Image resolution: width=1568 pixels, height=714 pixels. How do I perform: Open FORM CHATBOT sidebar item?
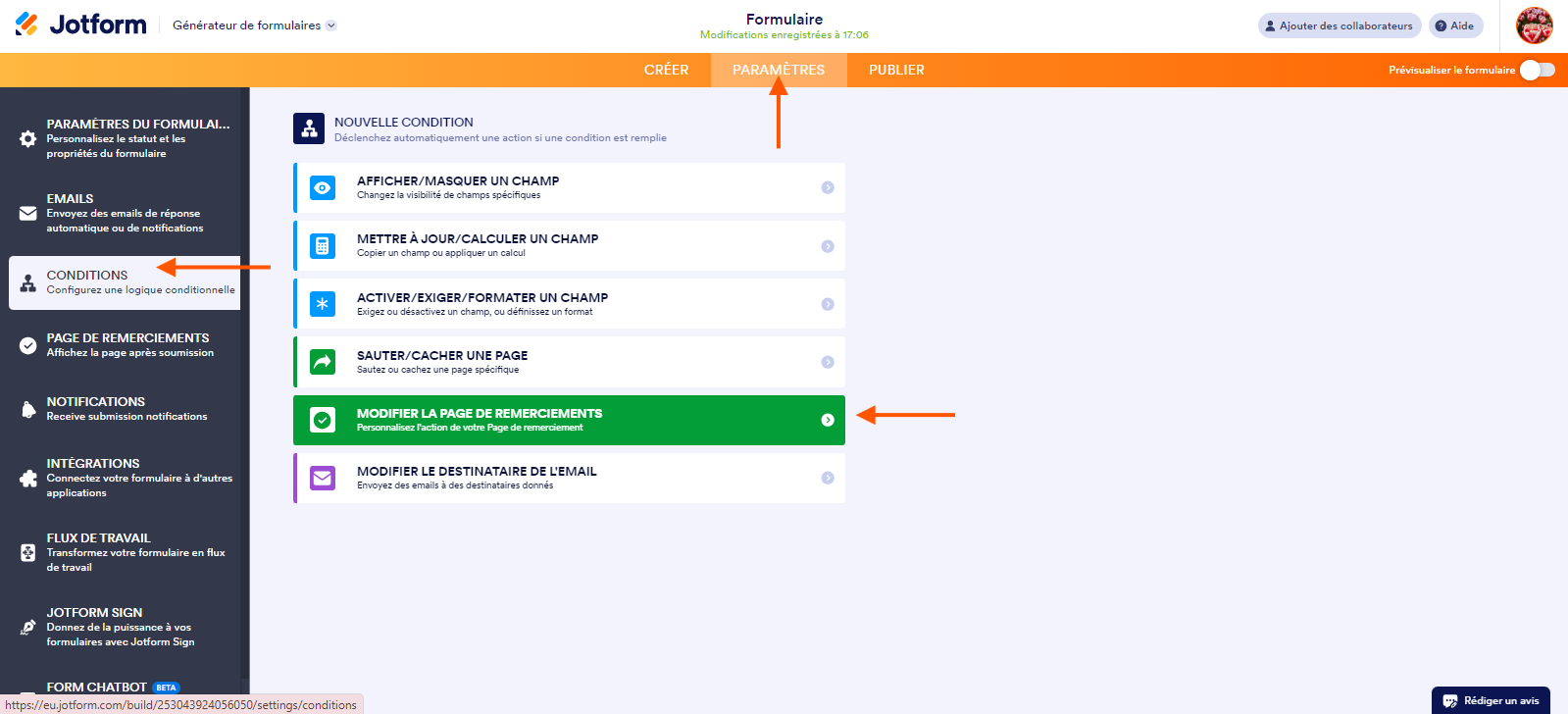(96, 687)
